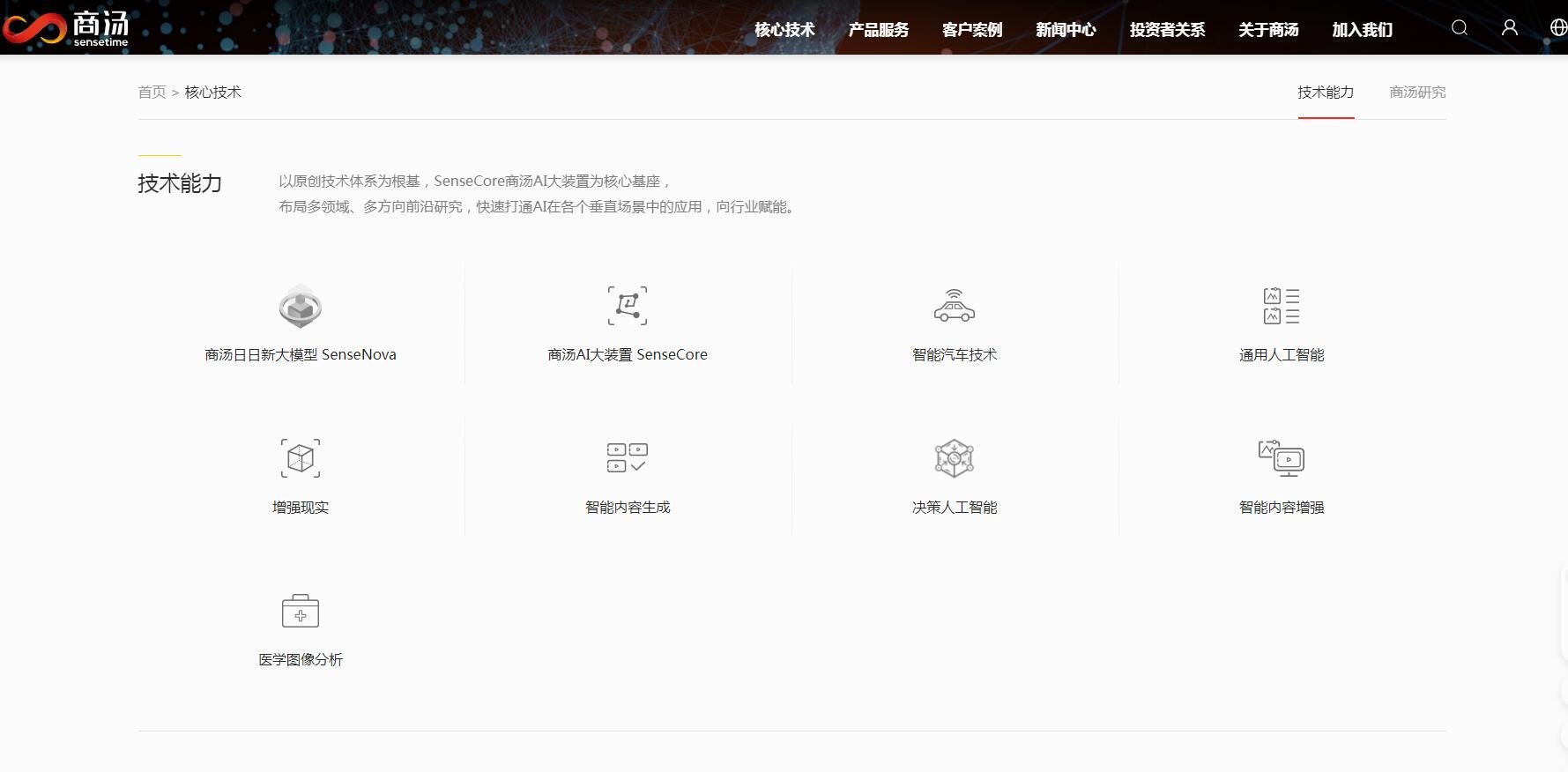Click the medical image analysis kit icon
Image resolution: width=1568 pixels, height=772 pixels.
pos(301,611)
